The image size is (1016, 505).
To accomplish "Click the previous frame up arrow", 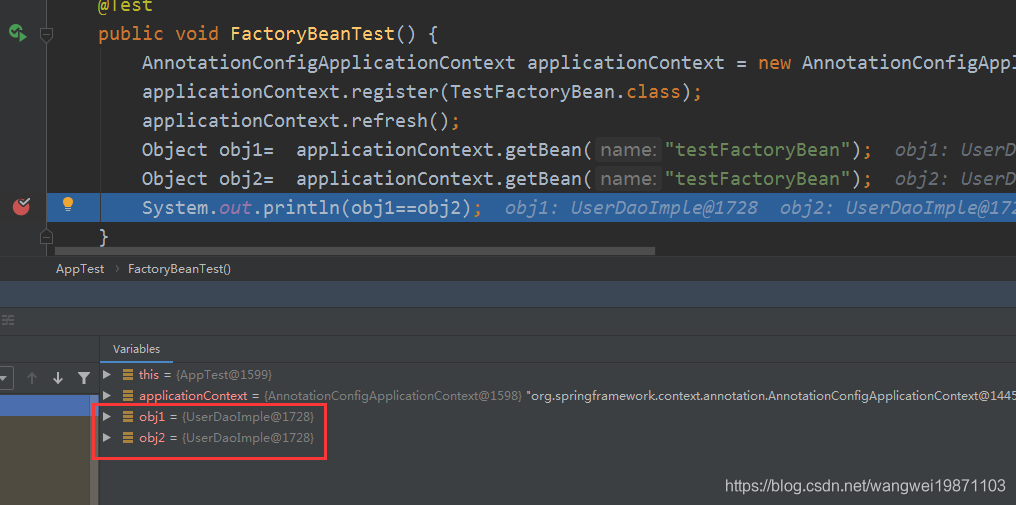I will [x=32, y=377].
